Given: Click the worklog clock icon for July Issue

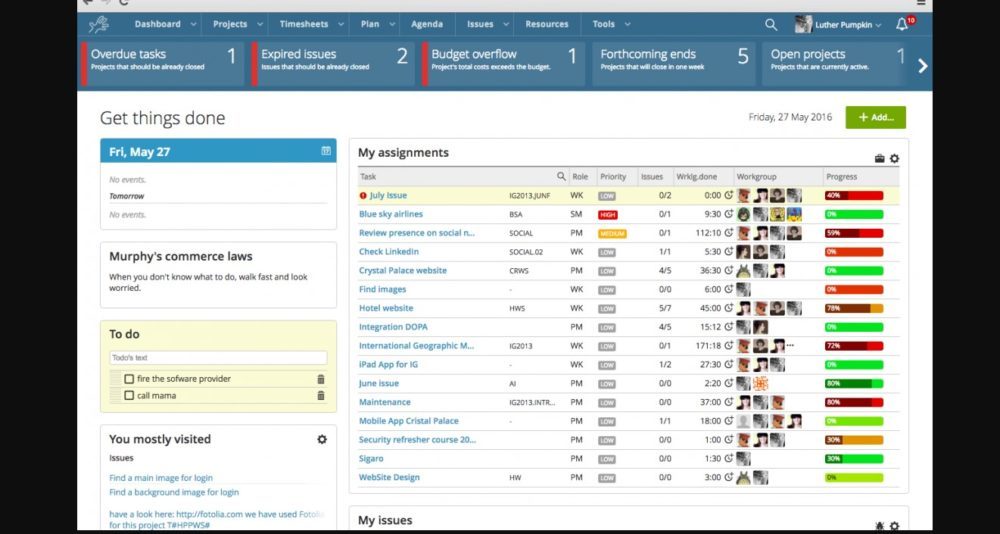Looking at the screenshot, I should pyautogui.click(x=729, y=196).
